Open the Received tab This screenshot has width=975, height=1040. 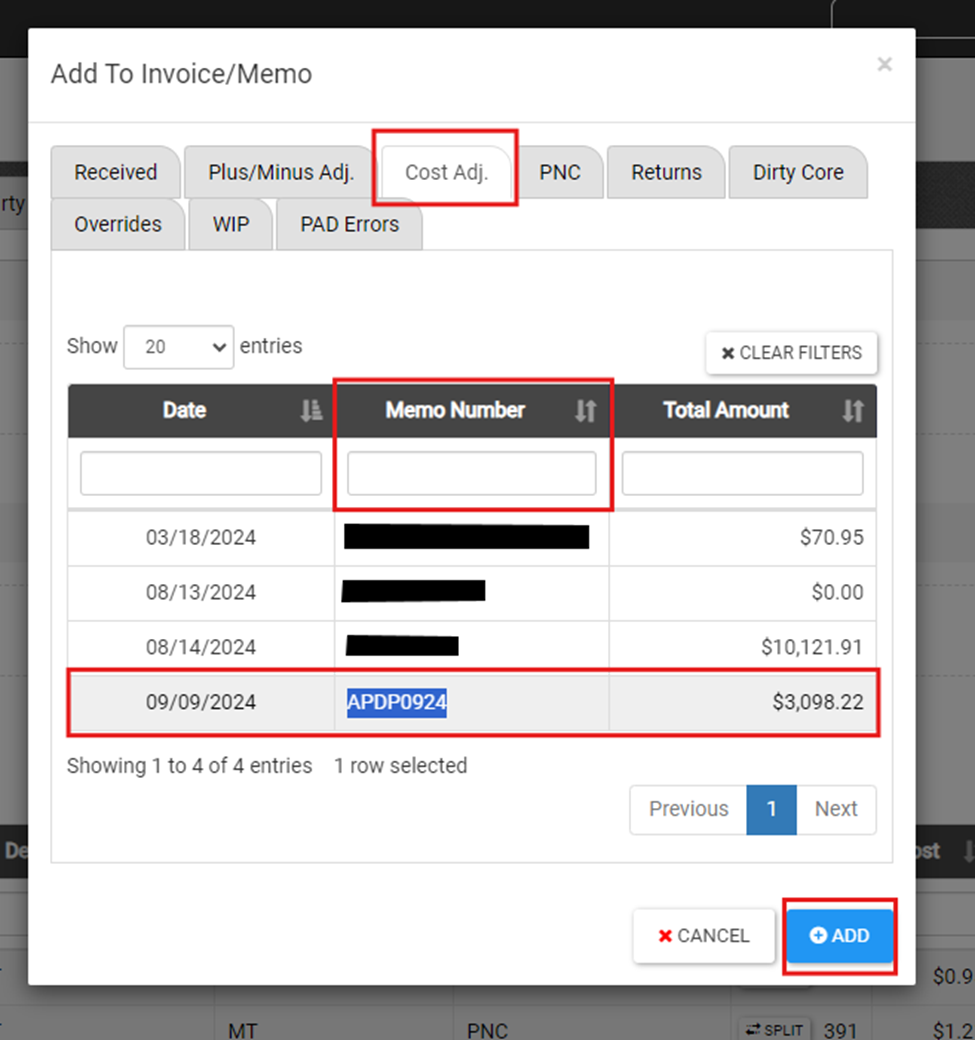tap(115, 172)
